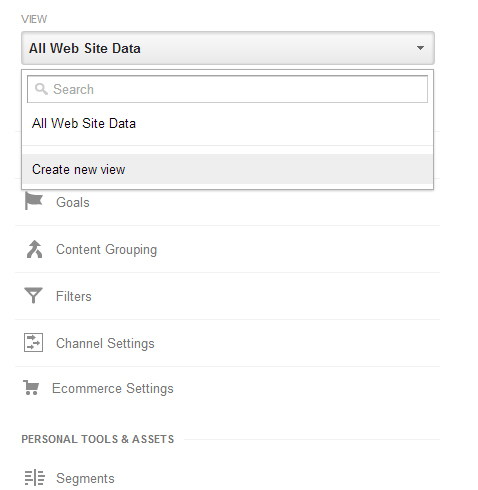
Task: Open the Content Grouping link
Action: 106,250
